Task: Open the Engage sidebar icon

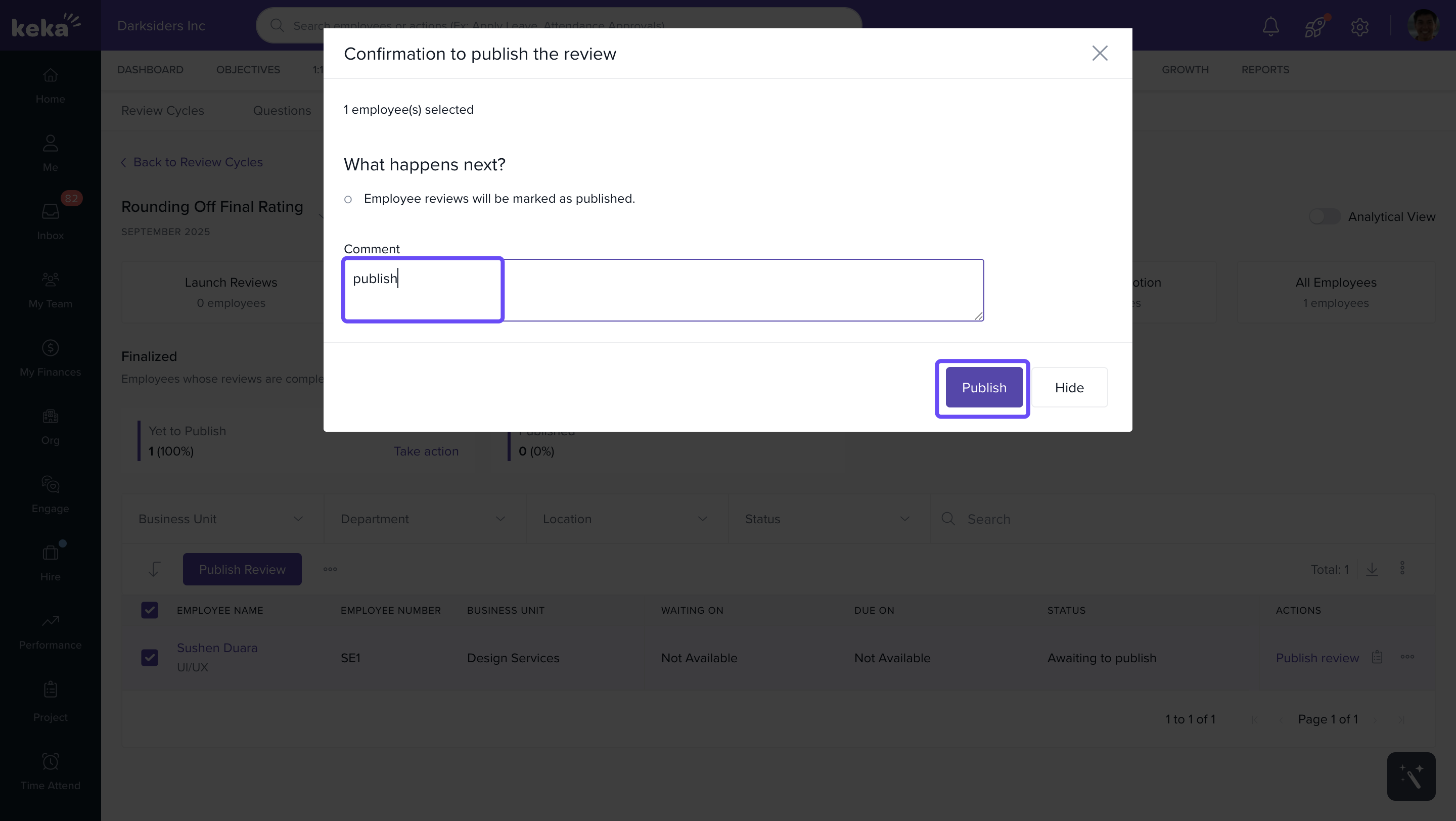Action: pos(51,494)
